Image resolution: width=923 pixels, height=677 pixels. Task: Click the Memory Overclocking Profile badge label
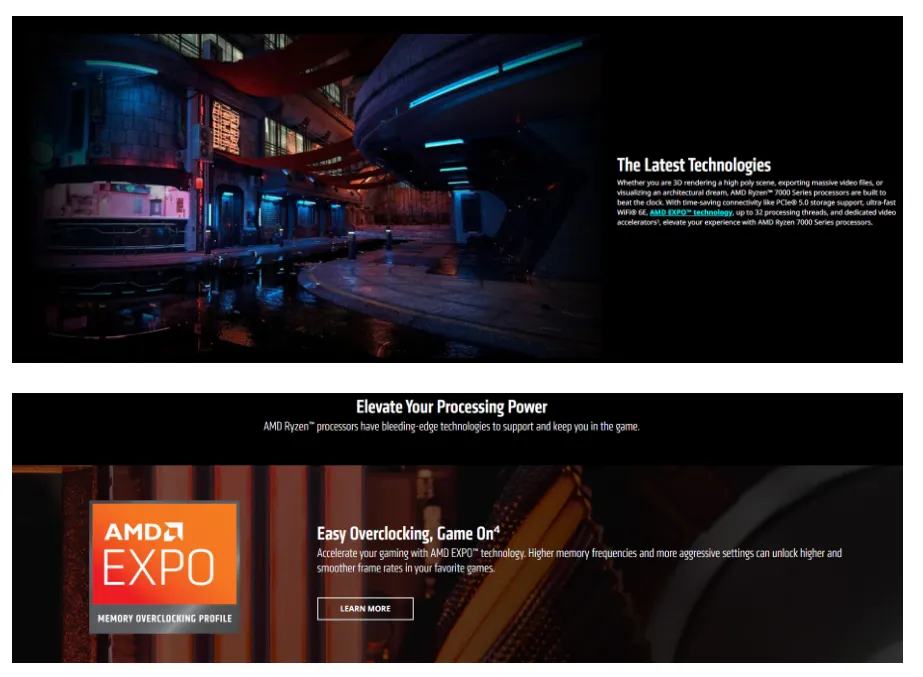click(164, 619)
